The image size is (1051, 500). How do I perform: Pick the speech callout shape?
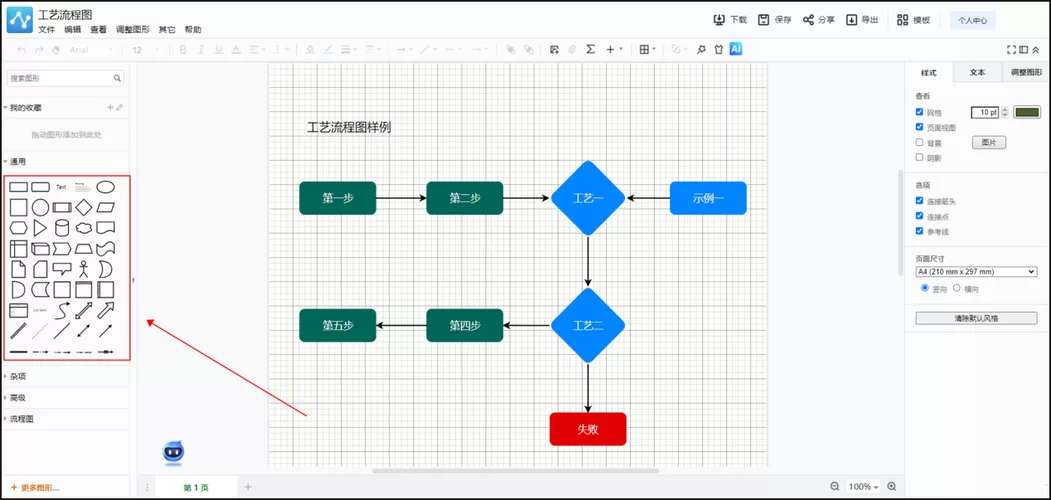click(x=62, y=269)
